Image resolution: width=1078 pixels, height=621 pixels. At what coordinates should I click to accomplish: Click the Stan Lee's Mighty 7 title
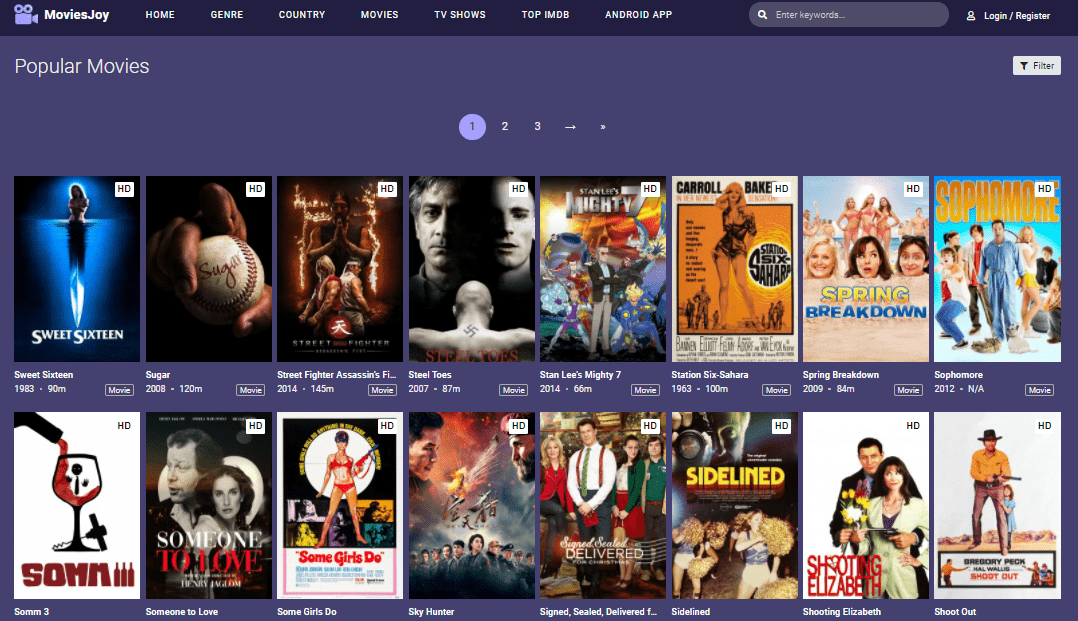580,375
